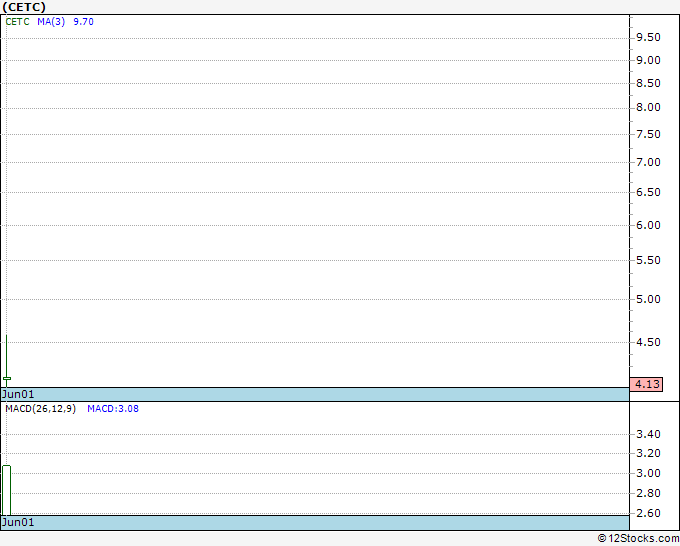Click the MA value 9.70
680x546 pixels.
point(83,22)
